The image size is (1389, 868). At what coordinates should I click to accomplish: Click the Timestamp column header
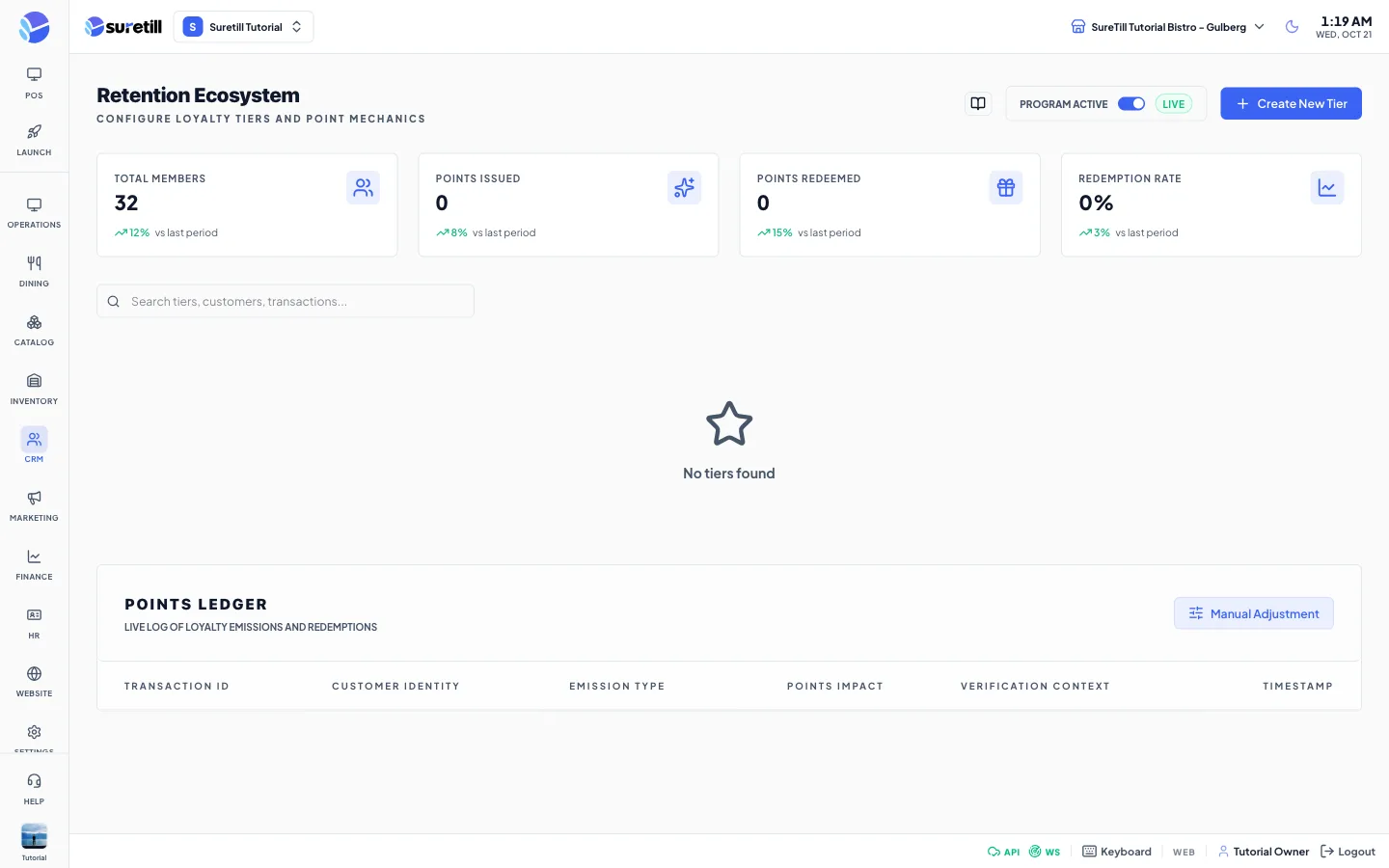tap(1297, 687)
